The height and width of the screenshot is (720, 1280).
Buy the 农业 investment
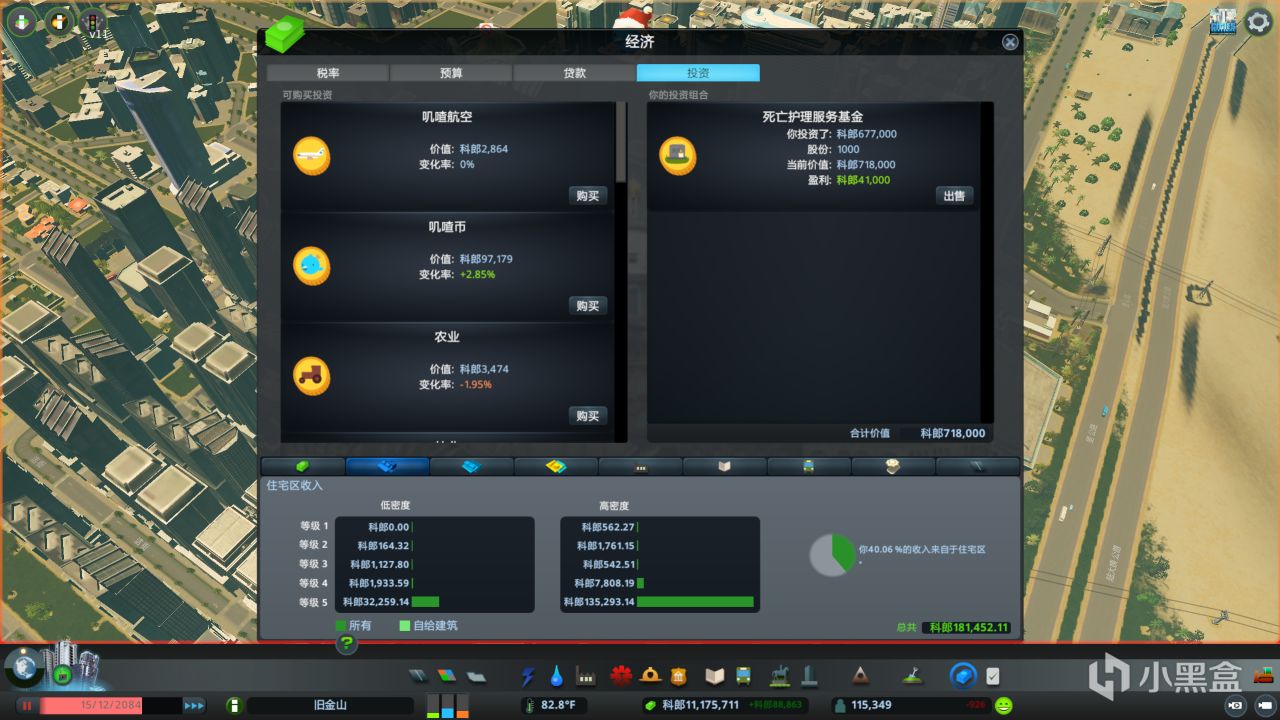tap(588, 416)
